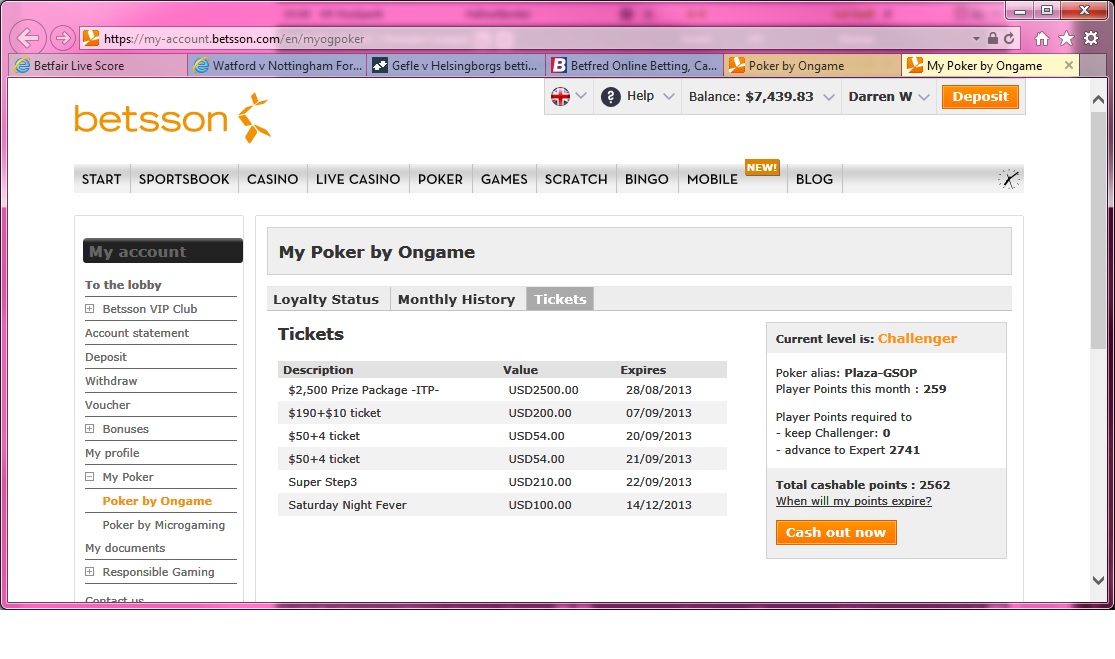Open the browser Tools gear icon

coord(1091,38)
